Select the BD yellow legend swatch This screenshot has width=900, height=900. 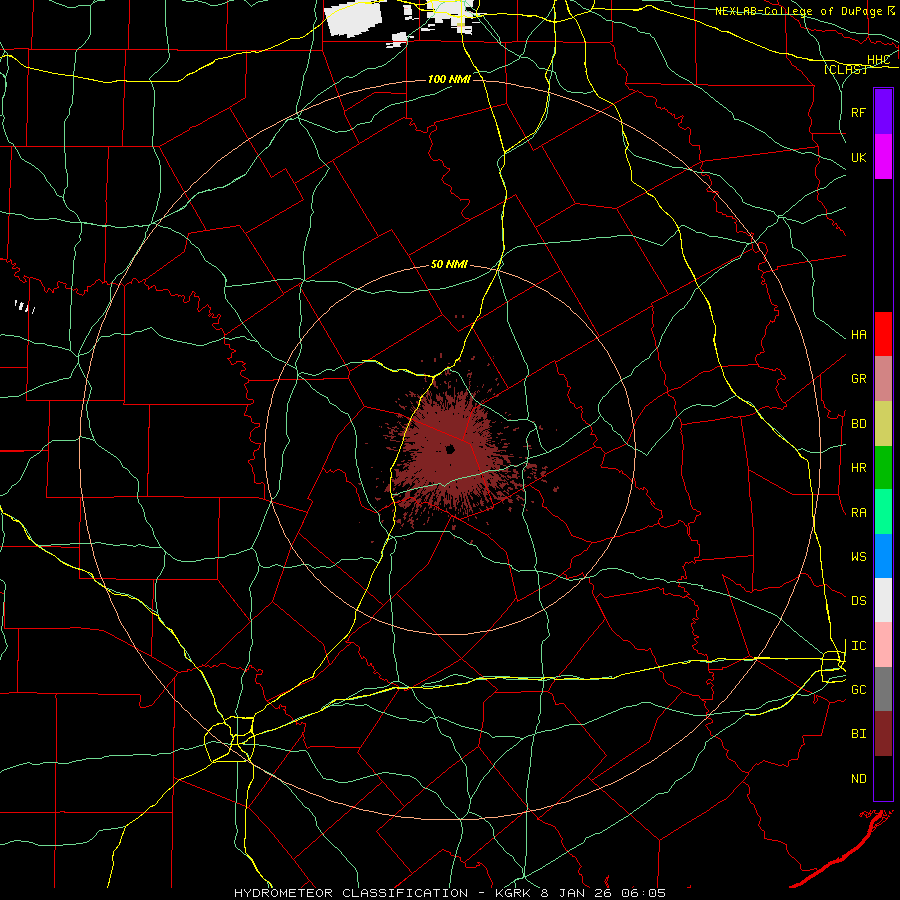(883, 424)
